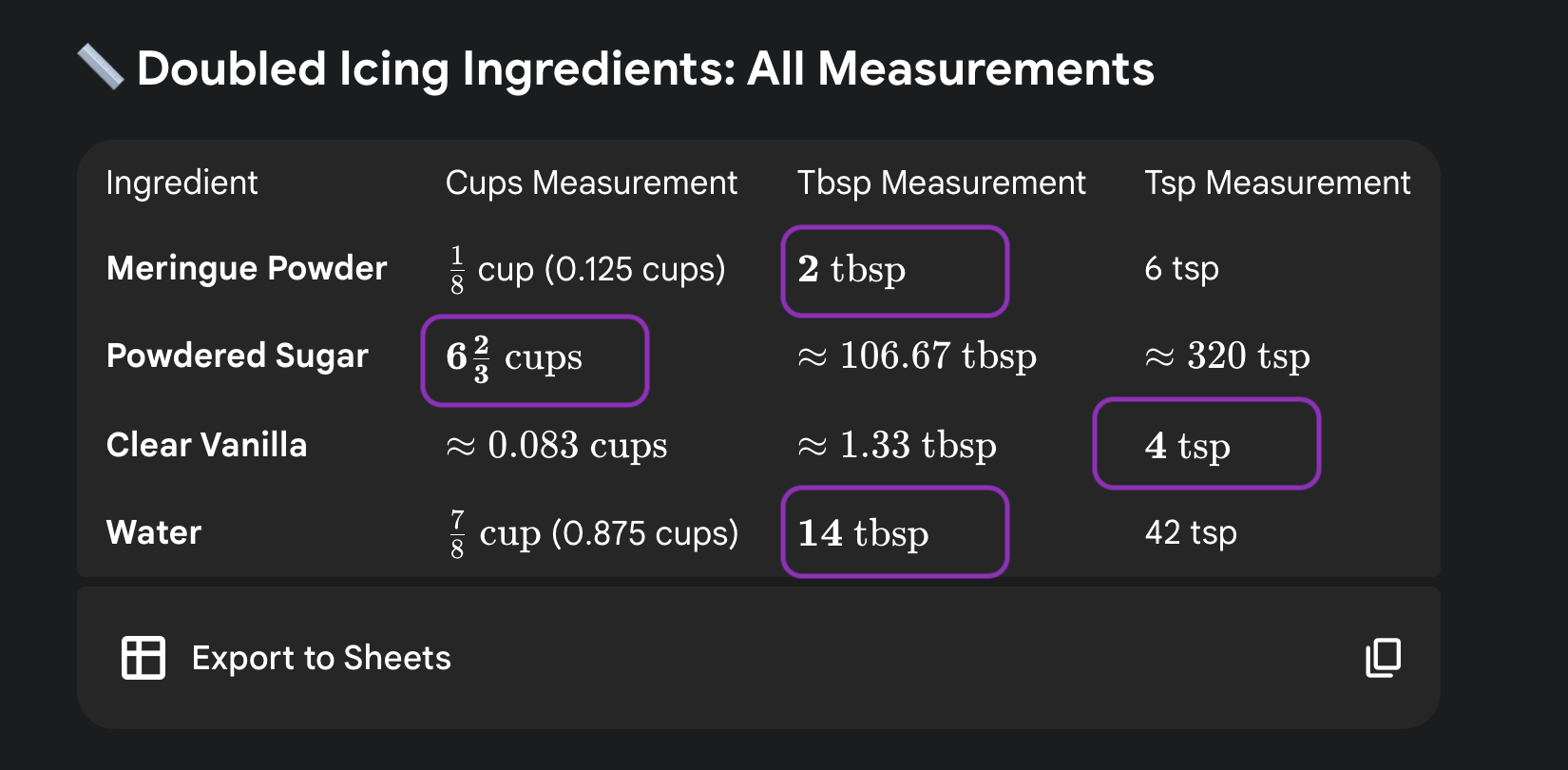
Task: Click the table grid icon beside Export to Sheets
Action: point(143,657)
